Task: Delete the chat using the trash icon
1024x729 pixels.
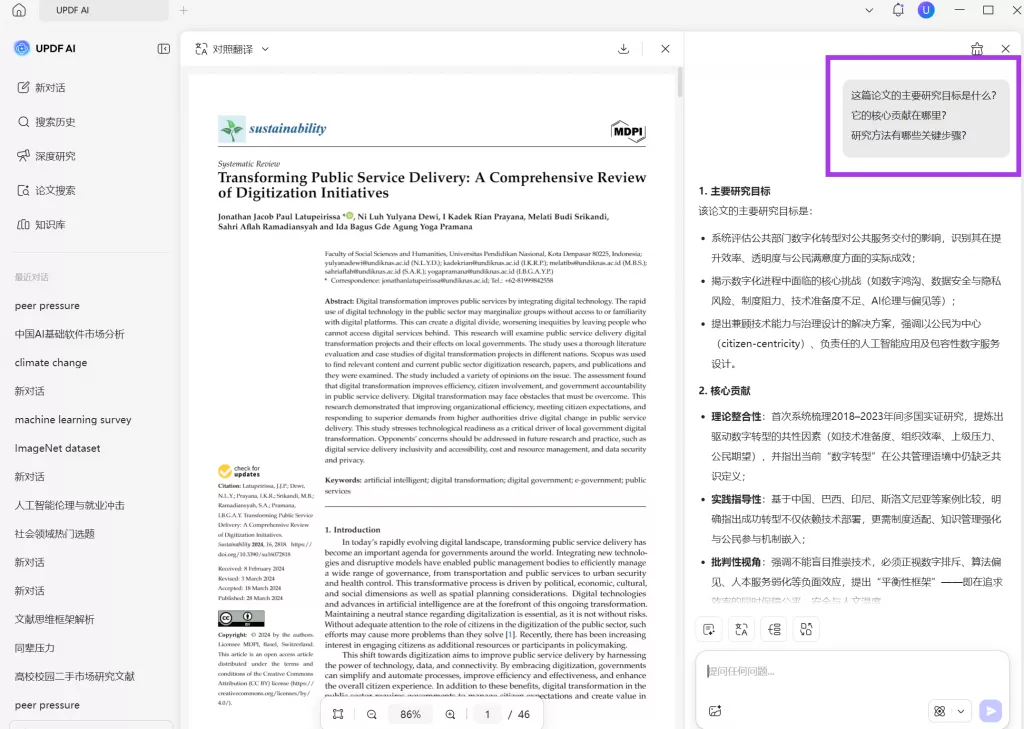Action: [x=977, y=49]
